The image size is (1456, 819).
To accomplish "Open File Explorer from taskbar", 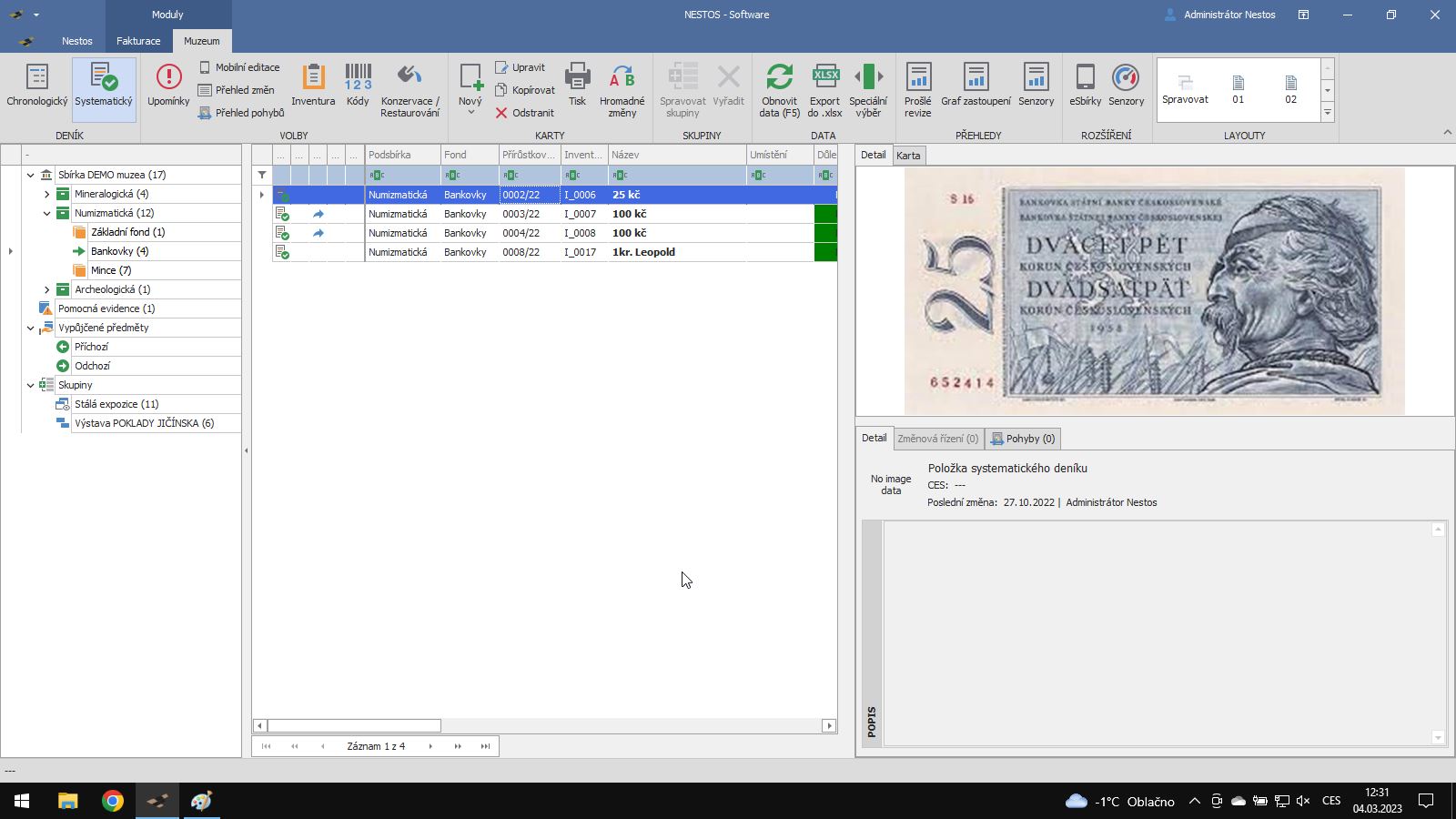I will (68, 801).
